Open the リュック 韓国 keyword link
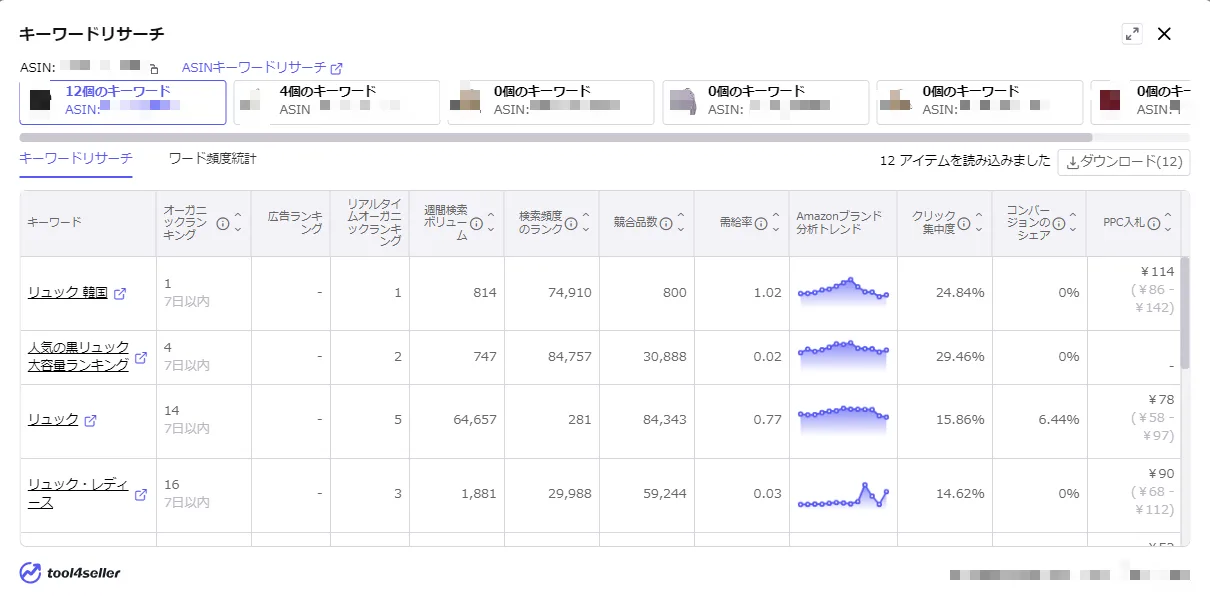 tap(67, 293)
